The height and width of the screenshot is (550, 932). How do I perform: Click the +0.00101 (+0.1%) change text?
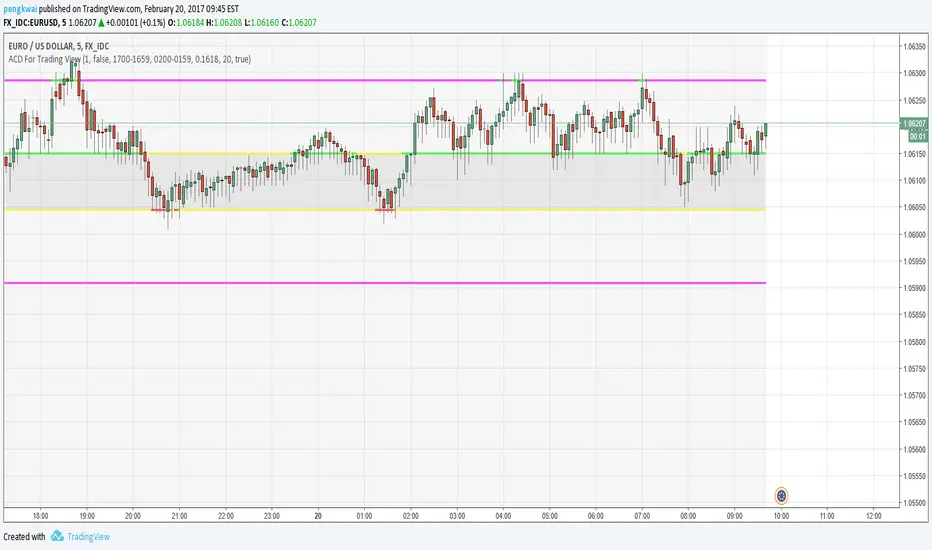coord(136,23)
